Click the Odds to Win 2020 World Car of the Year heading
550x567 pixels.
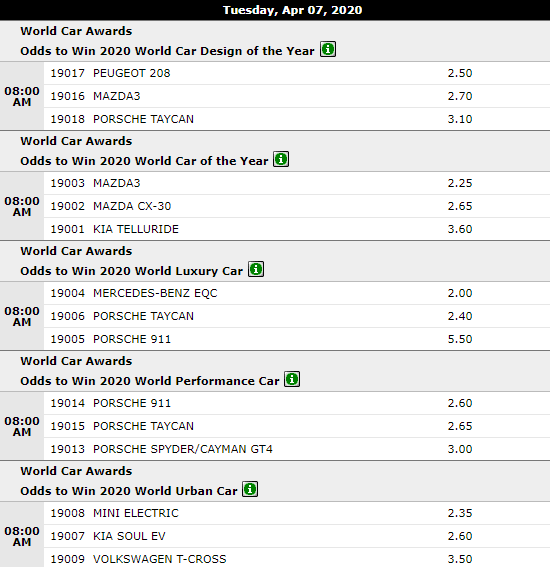tap(144, 161)
